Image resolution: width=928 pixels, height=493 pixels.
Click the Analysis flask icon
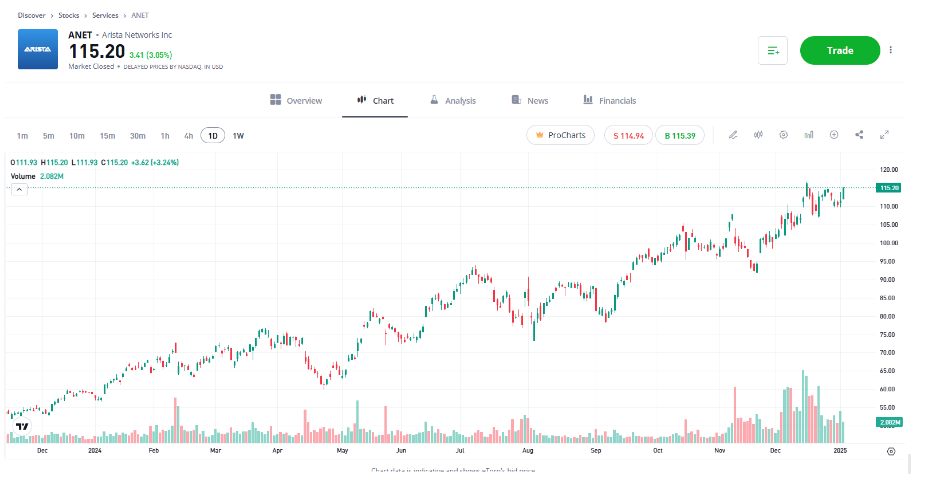coord(434,99)
